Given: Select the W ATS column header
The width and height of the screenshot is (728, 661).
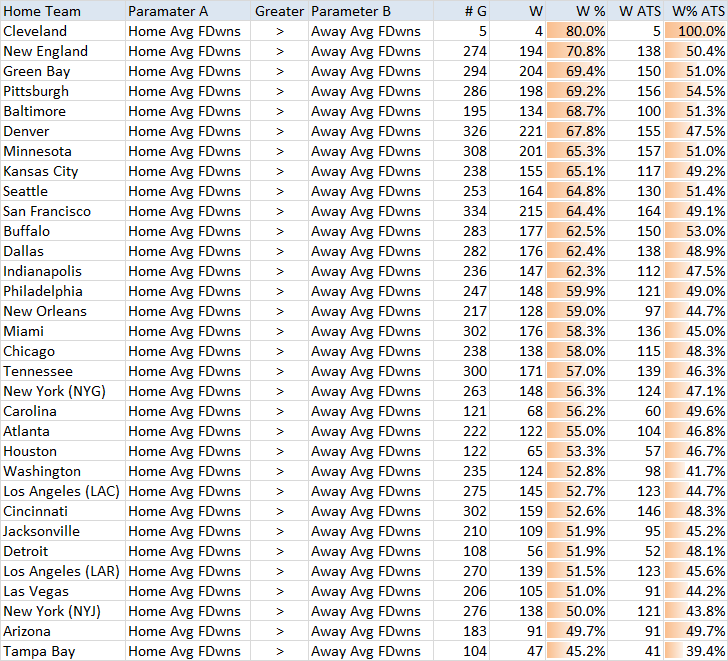Looking at the screenshot, I should coord(636,11).
